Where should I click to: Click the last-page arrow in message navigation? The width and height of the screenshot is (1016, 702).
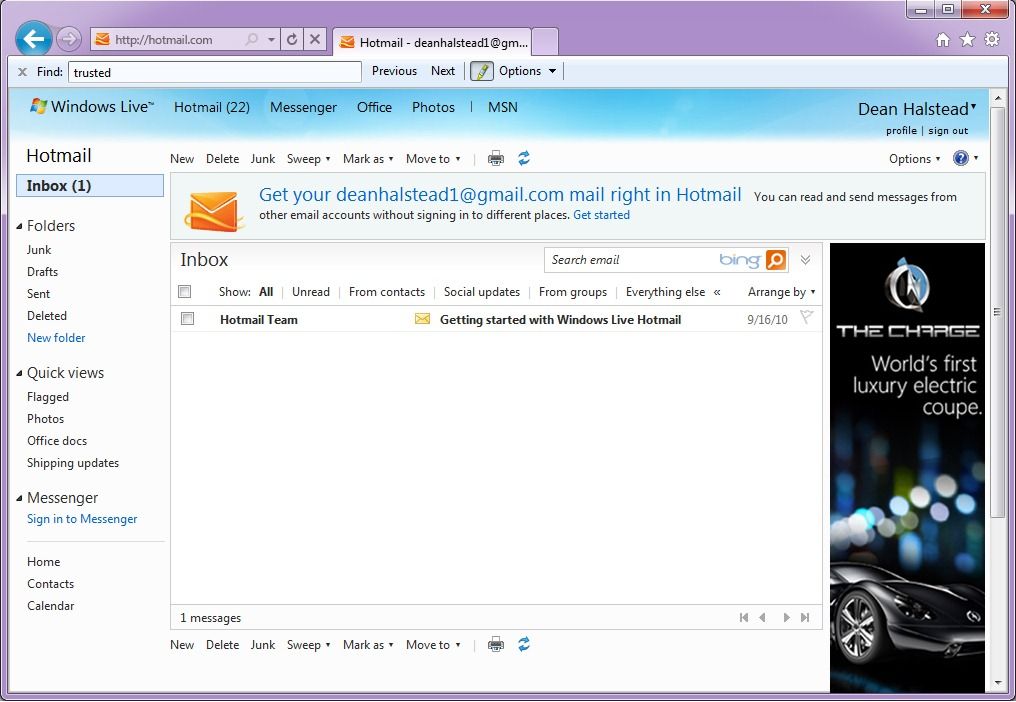(806, 617)
